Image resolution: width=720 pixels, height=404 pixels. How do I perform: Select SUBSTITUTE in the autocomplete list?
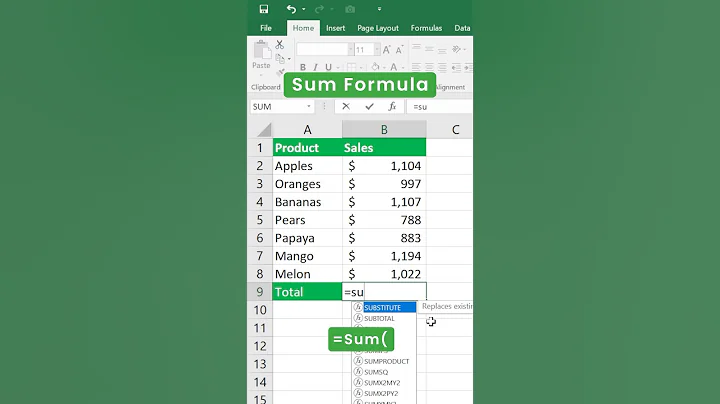[x=384, y=307]
